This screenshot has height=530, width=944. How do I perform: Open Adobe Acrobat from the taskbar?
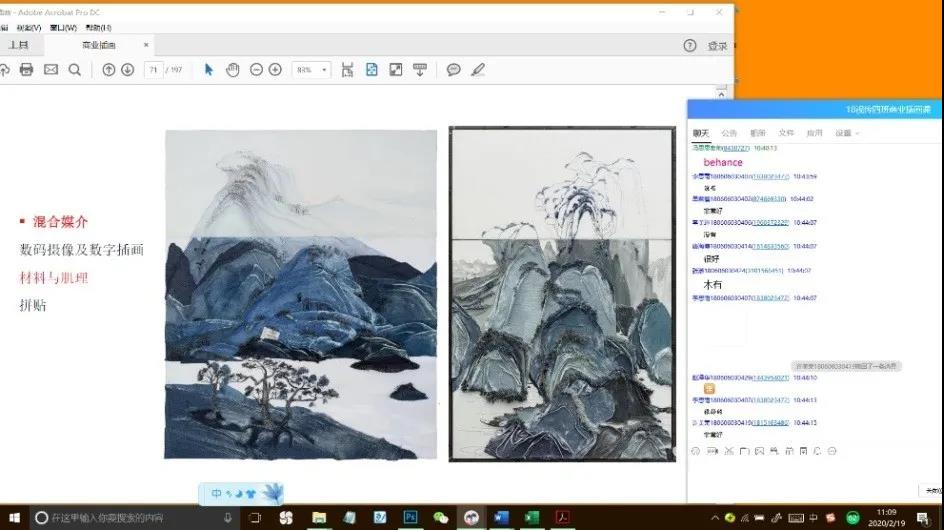[x=562, y=517]
